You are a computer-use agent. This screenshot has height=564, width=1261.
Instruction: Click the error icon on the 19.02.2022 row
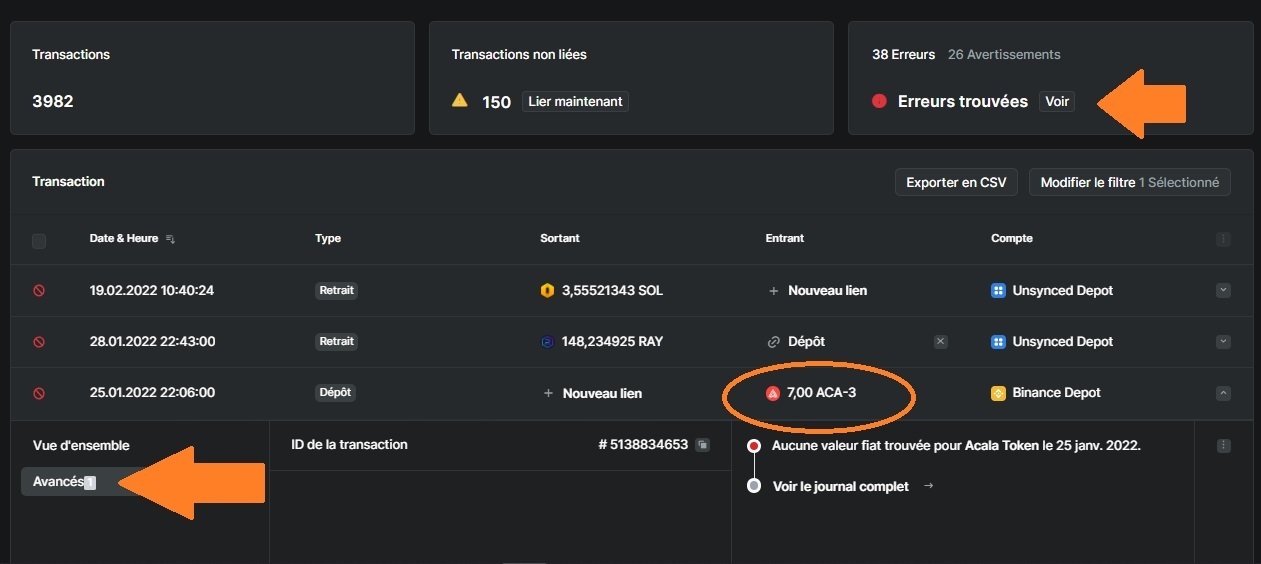point(39,291)
